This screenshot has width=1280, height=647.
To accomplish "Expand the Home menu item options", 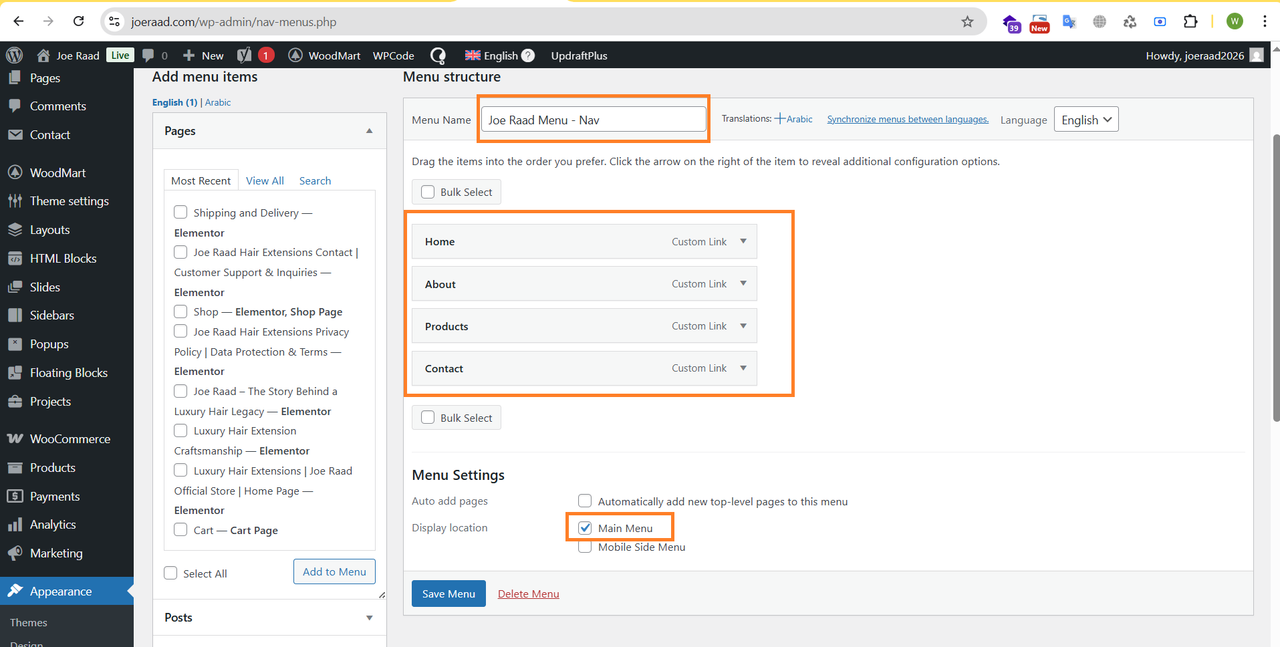I will tap(743, 241).
